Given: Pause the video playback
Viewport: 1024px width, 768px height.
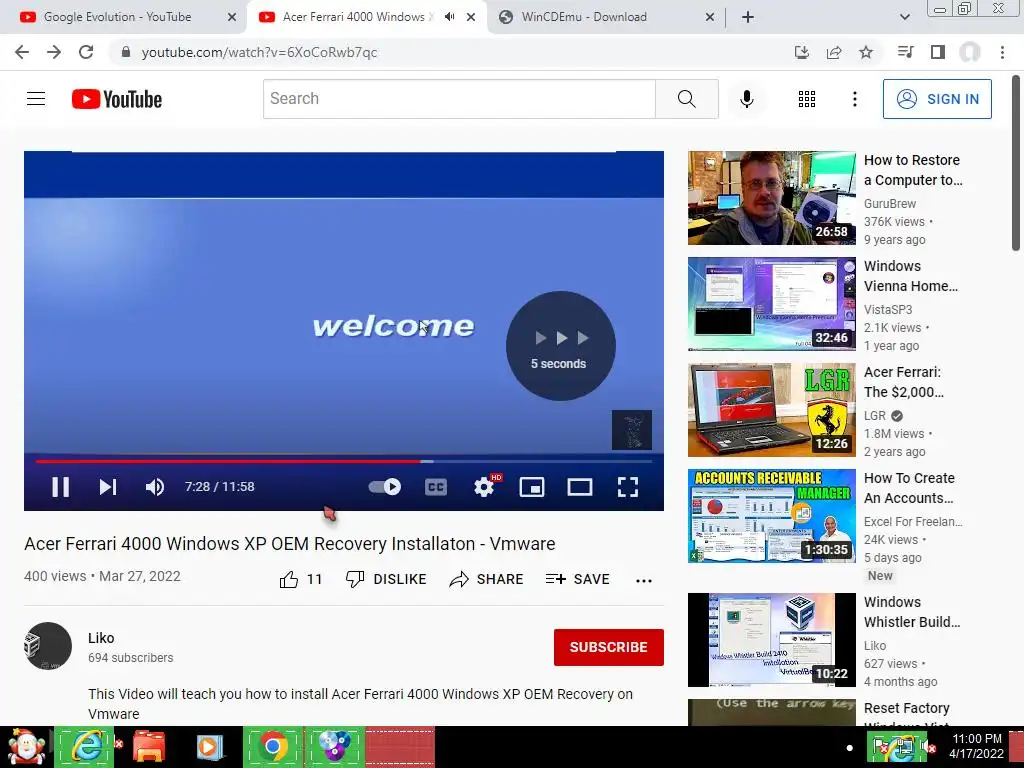Looking at the screenshot, I should (x=61, y=487).
